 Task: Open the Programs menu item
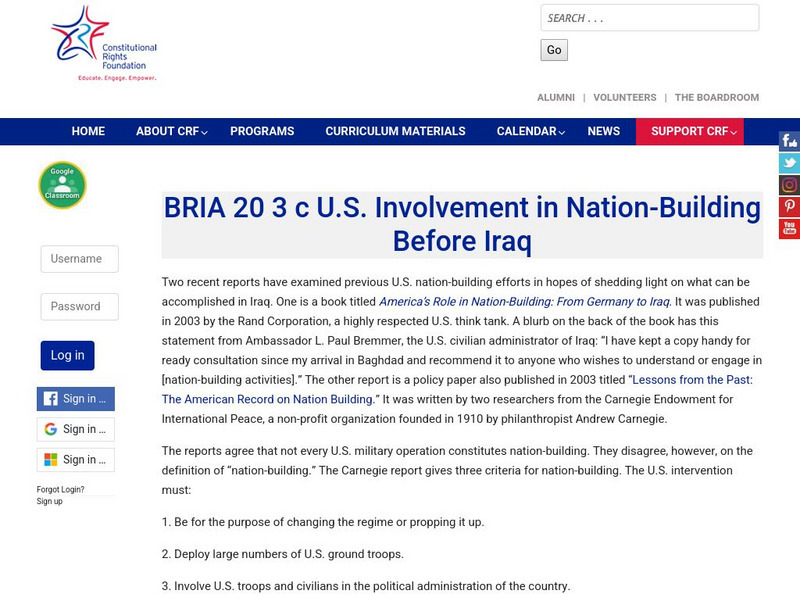pyautogui.click(x=262, y=131)
